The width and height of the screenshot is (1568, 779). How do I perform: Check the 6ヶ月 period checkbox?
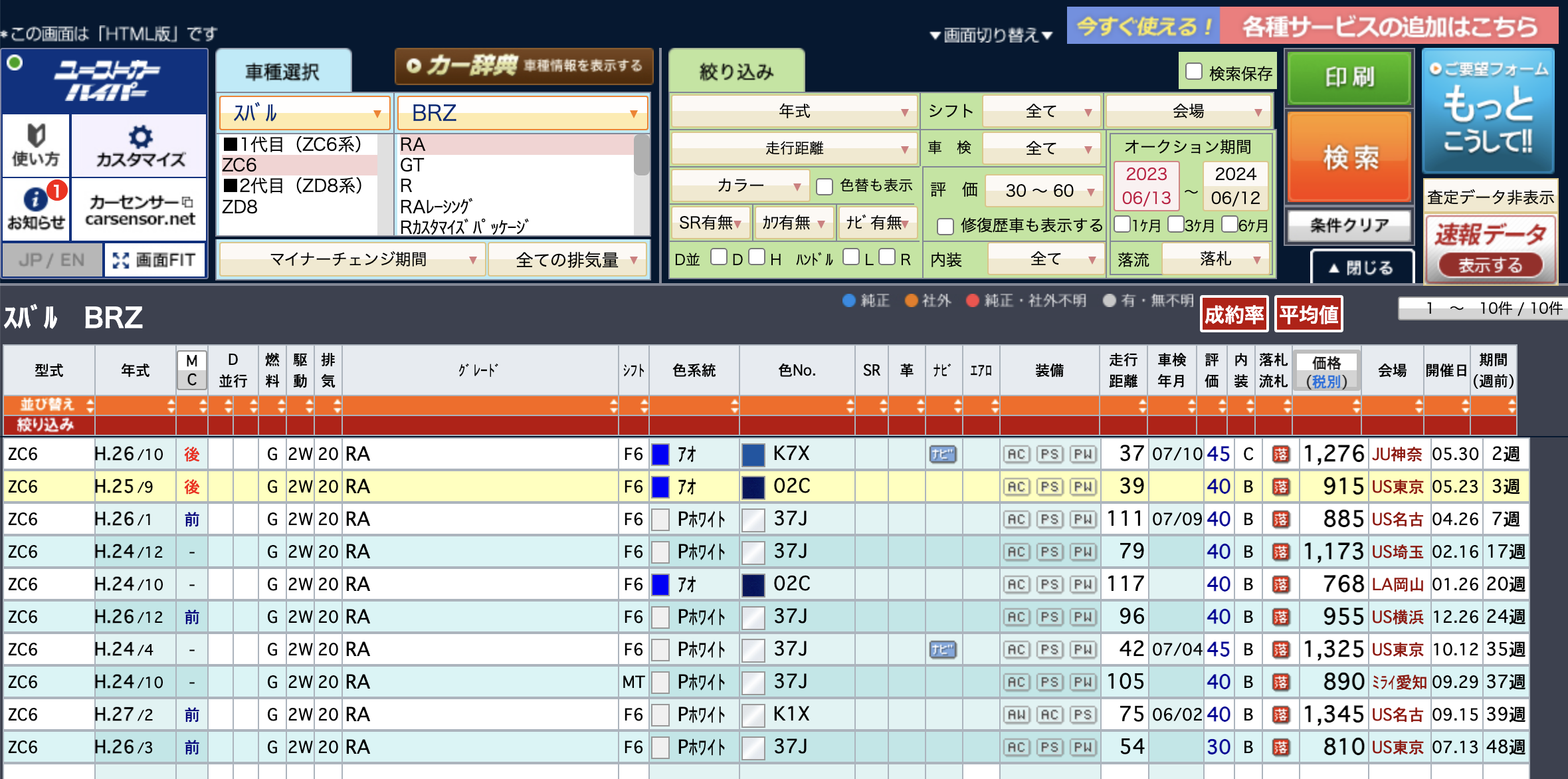(x=1229, y=224)
